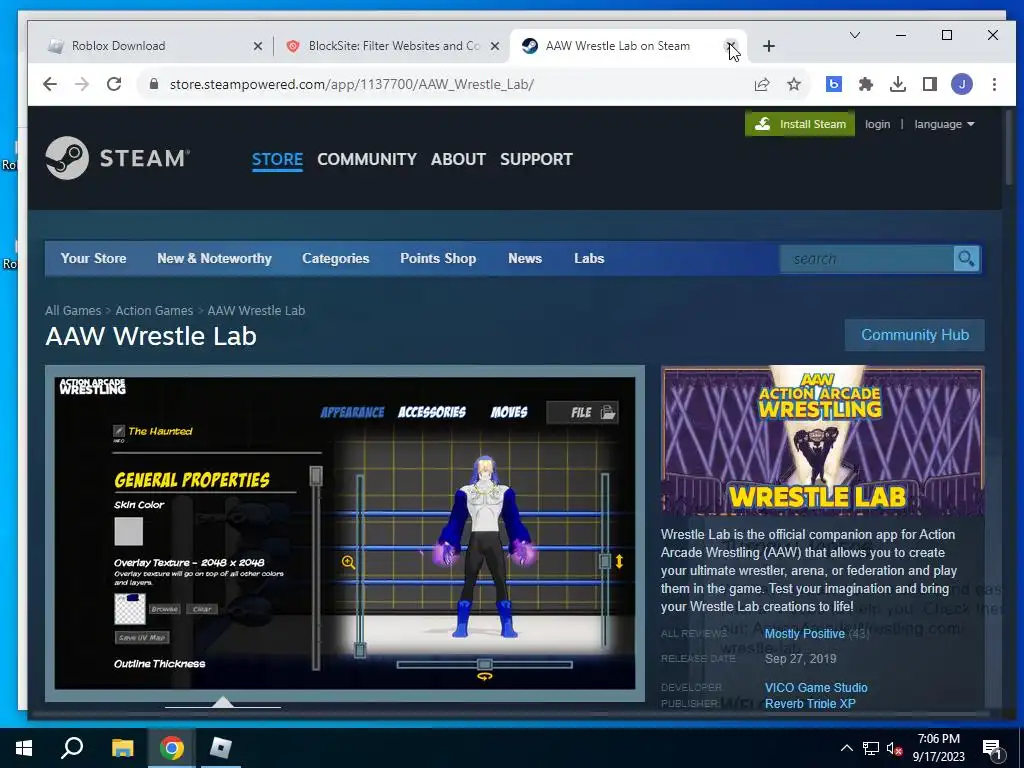The height and width of the screenshot is (768, 1024).
Task: Close the AAW Wrestle Lab tab
Action: pos(731,46)
